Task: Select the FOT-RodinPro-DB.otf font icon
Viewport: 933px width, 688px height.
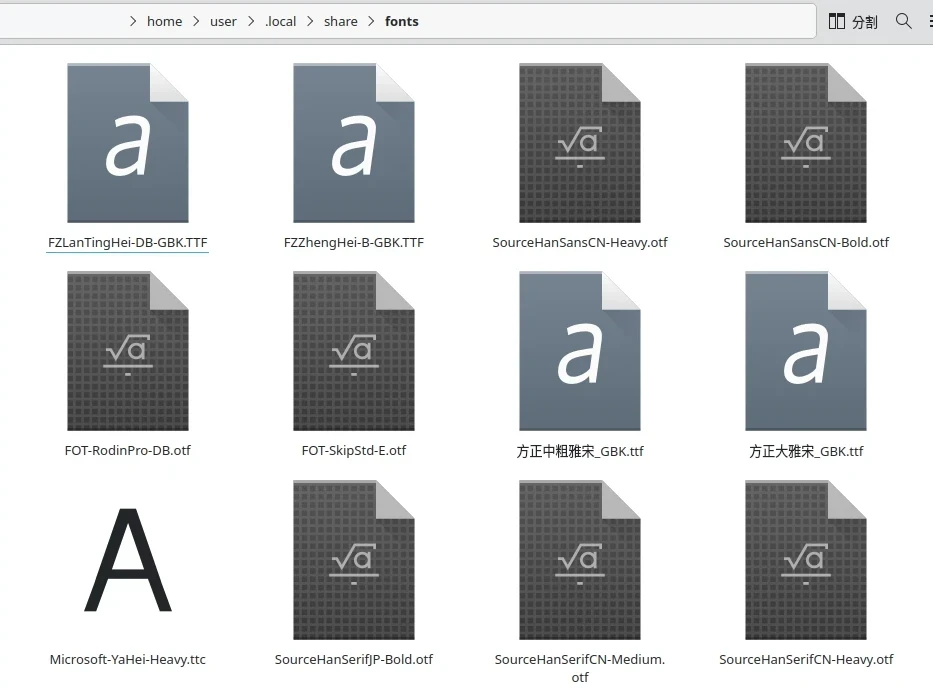Action: click(127, 351)
